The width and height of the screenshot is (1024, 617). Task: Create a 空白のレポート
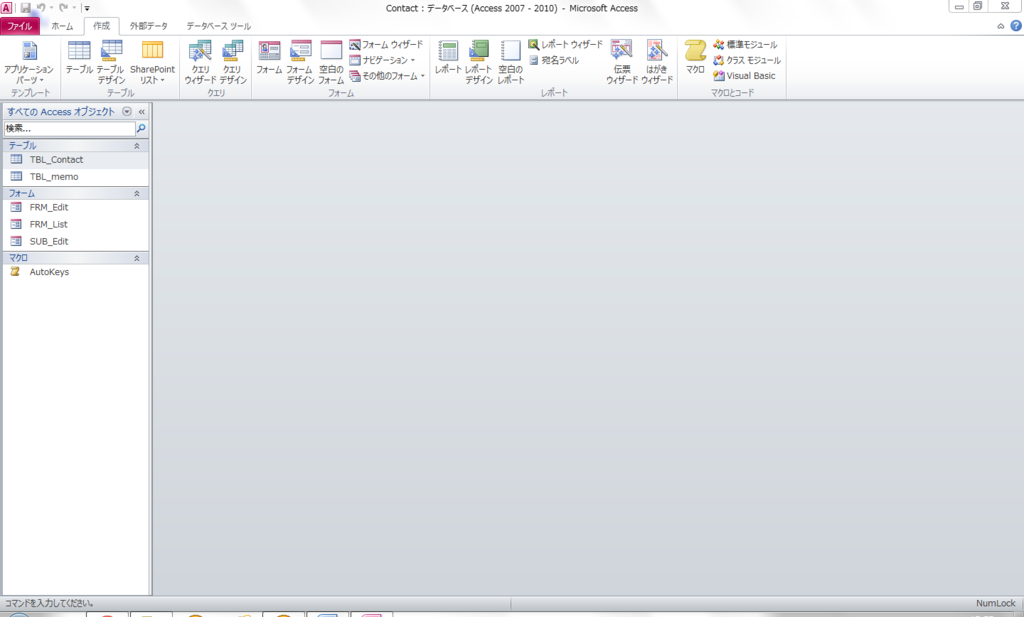511,62
